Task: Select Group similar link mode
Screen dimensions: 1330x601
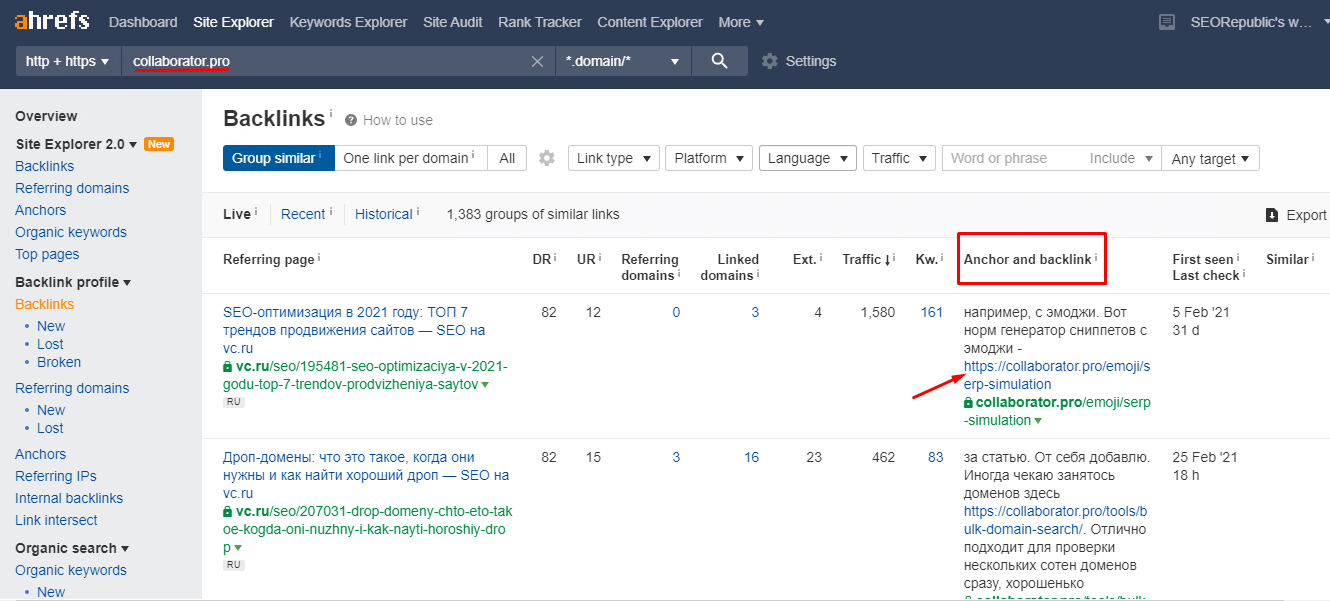Action: [x=278, y=158]
